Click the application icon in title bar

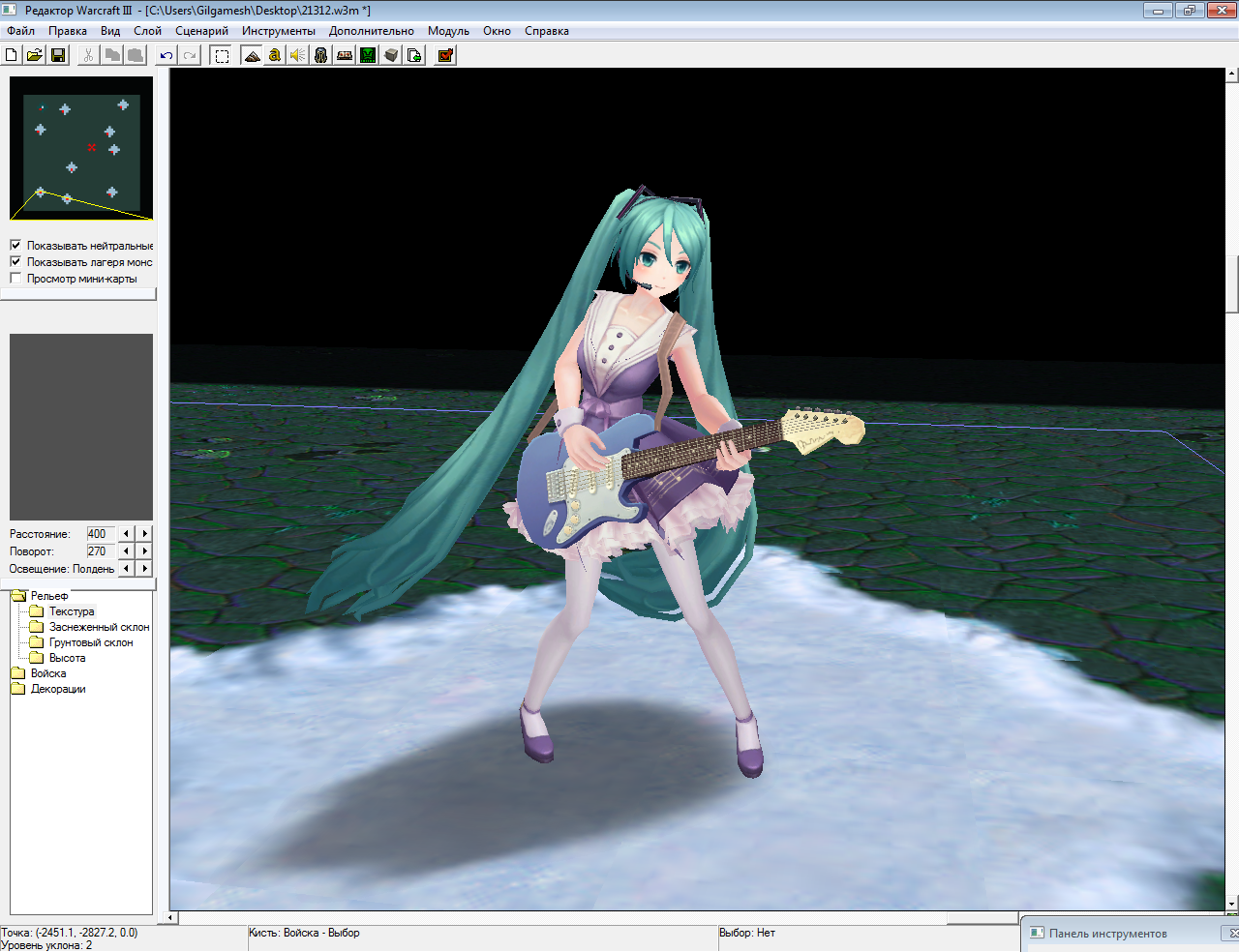(x=11, y=10)
